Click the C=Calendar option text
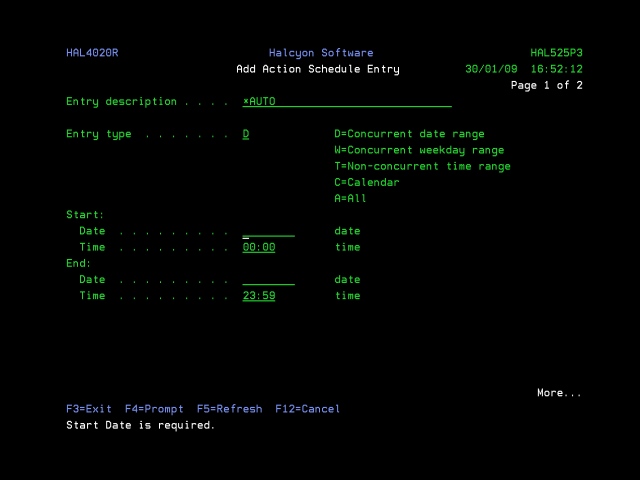The image size is (640, 480). click(366, 182)
